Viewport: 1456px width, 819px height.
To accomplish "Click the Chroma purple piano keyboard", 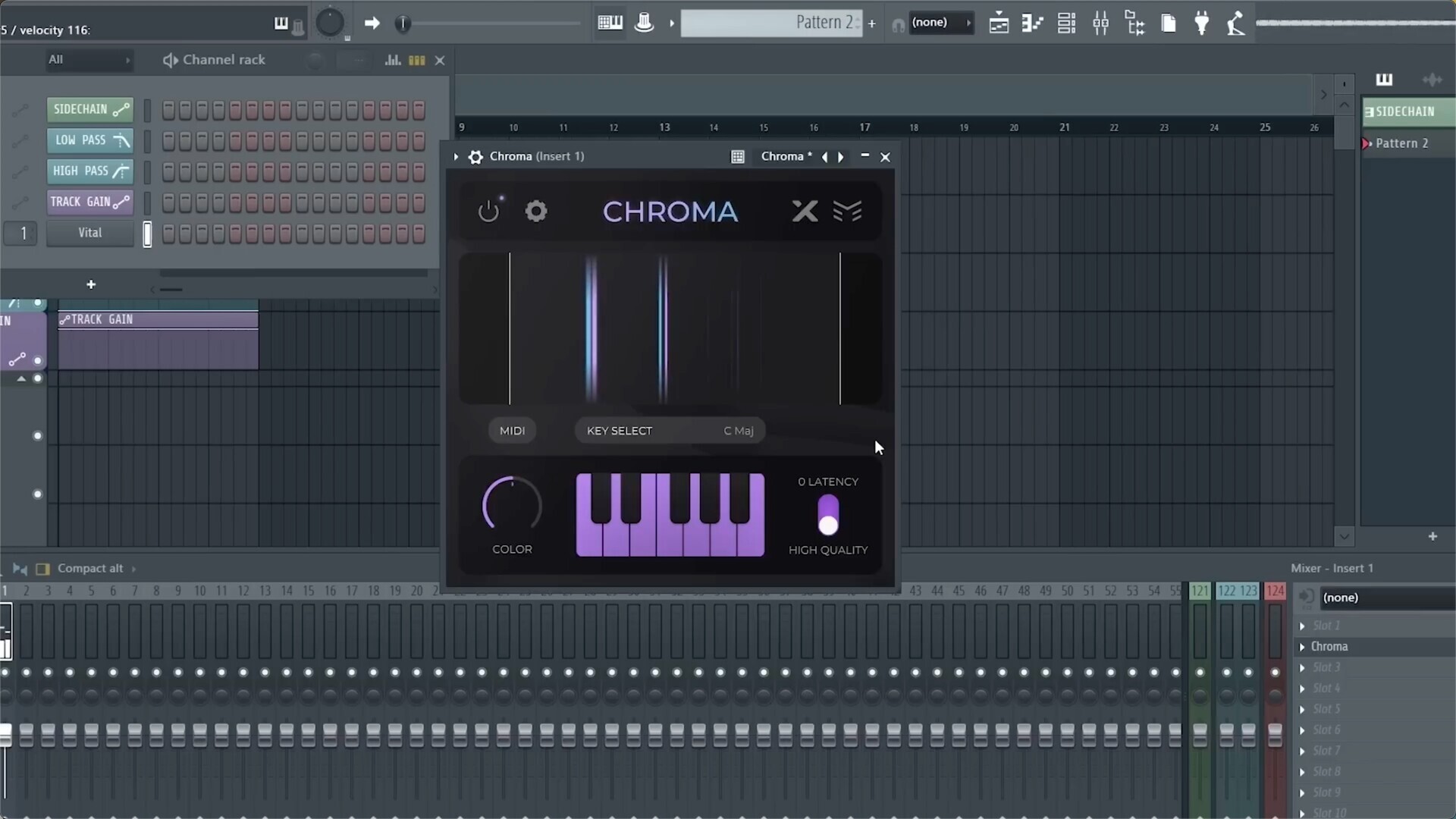I will click(x=670, y=515).
